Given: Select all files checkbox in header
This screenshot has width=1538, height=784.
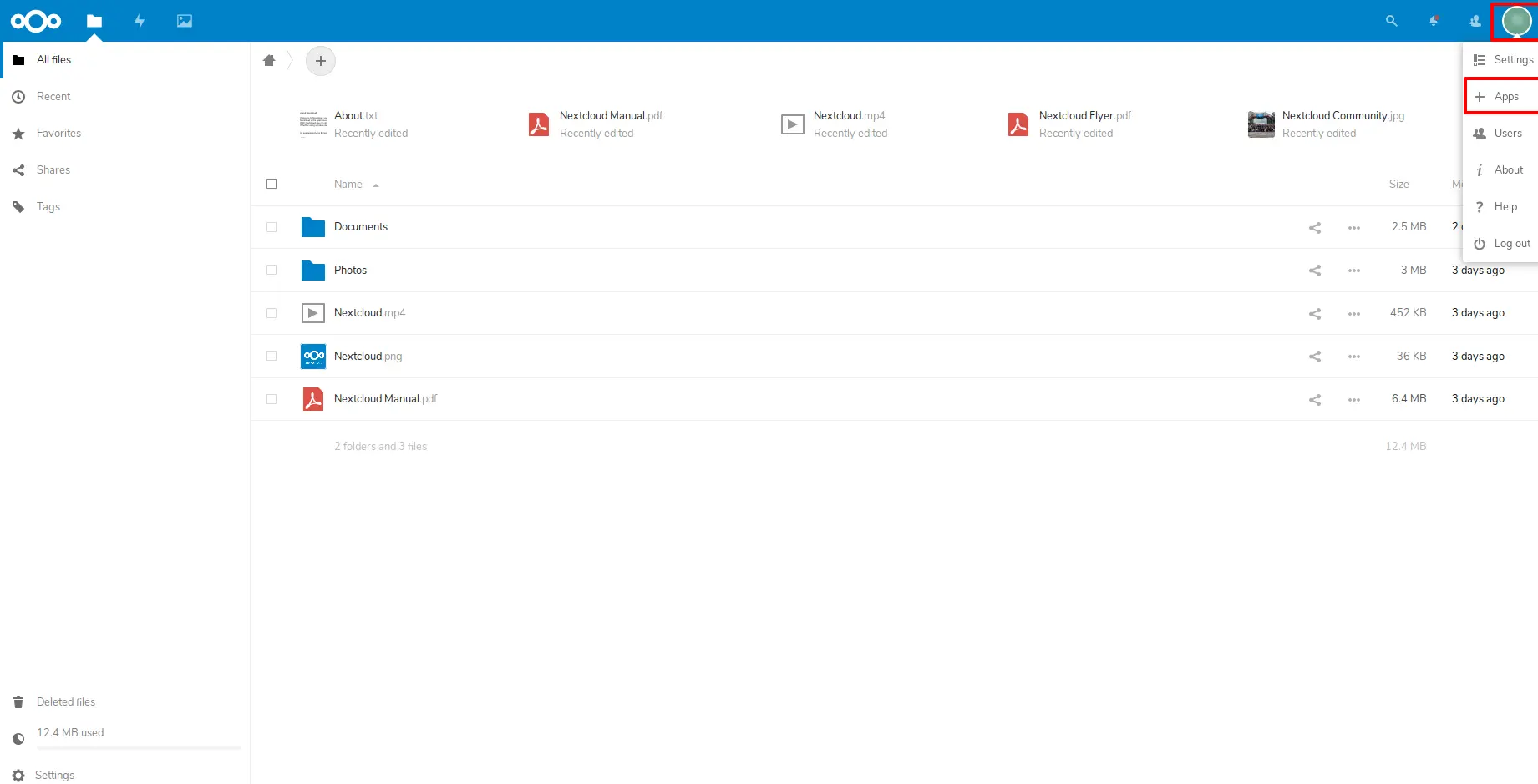Looking at the screenshot, I should [272, 184].
